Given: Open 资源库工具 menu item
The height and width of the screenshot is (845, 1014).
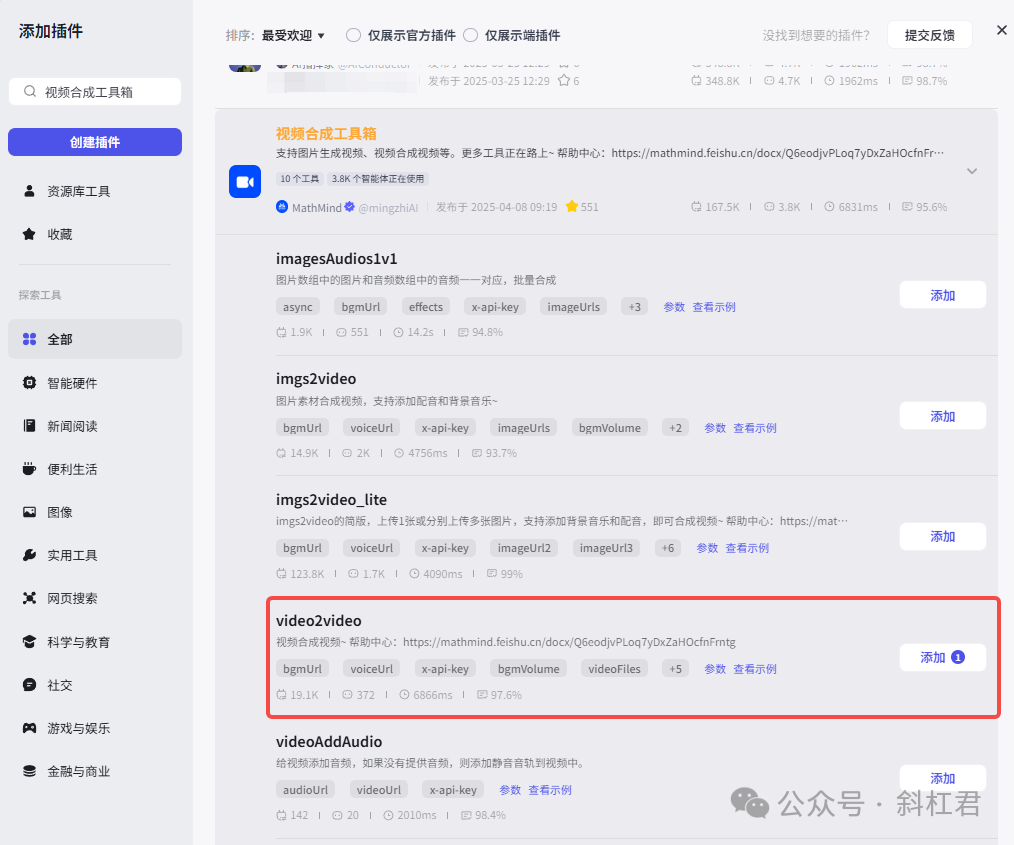Looking at the screenshot, I should 94,191.
